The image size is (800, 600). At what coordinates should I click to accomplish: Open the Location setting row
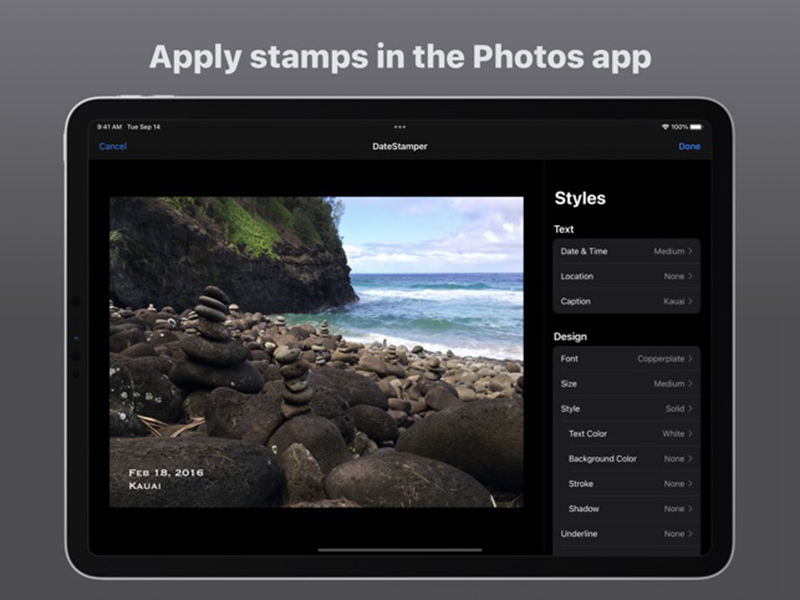(627, 276)
